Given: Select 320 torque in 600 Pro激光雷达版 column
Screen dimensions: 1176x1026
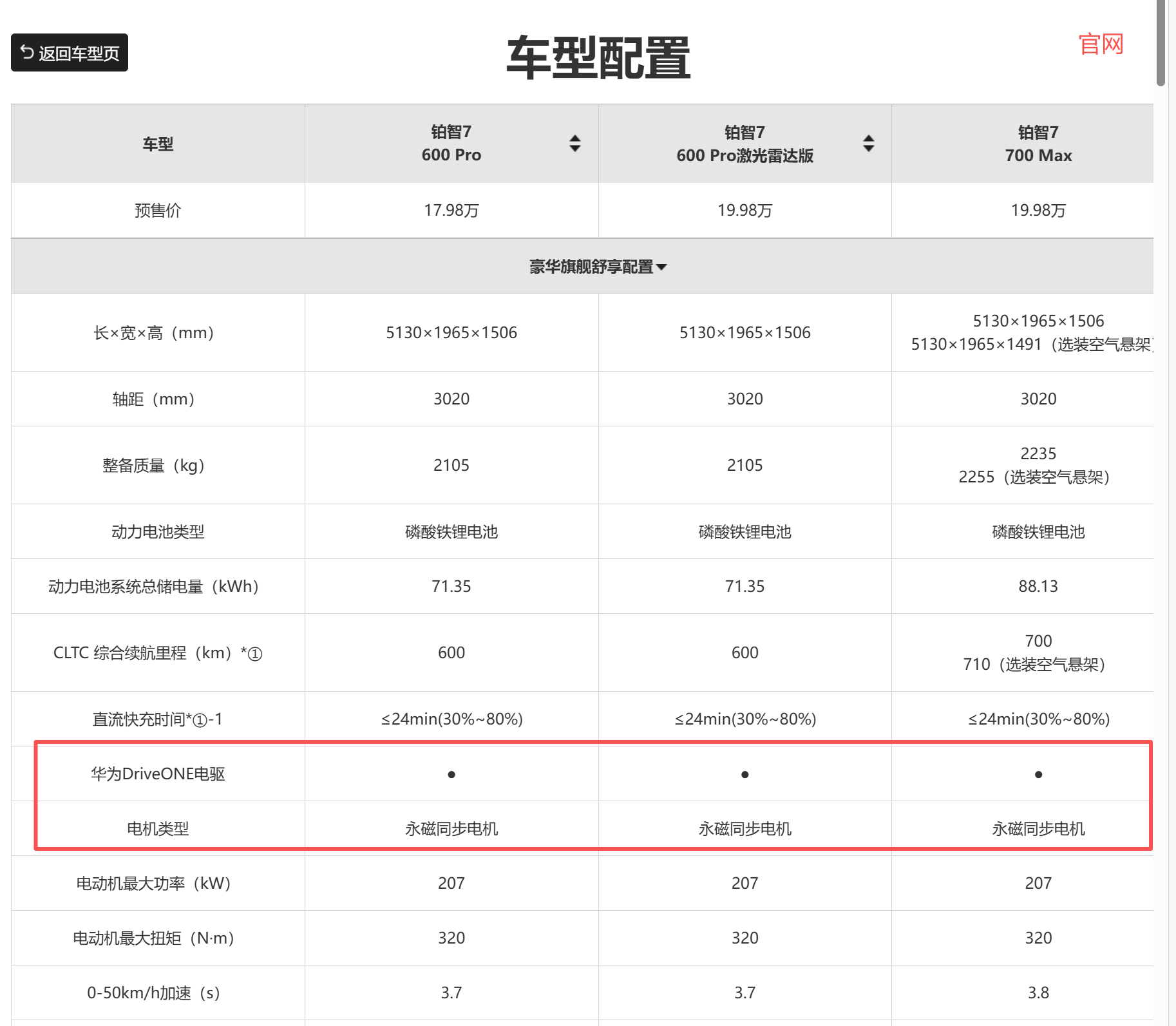Looking at the screenshot, I should [x=745, y=938].
